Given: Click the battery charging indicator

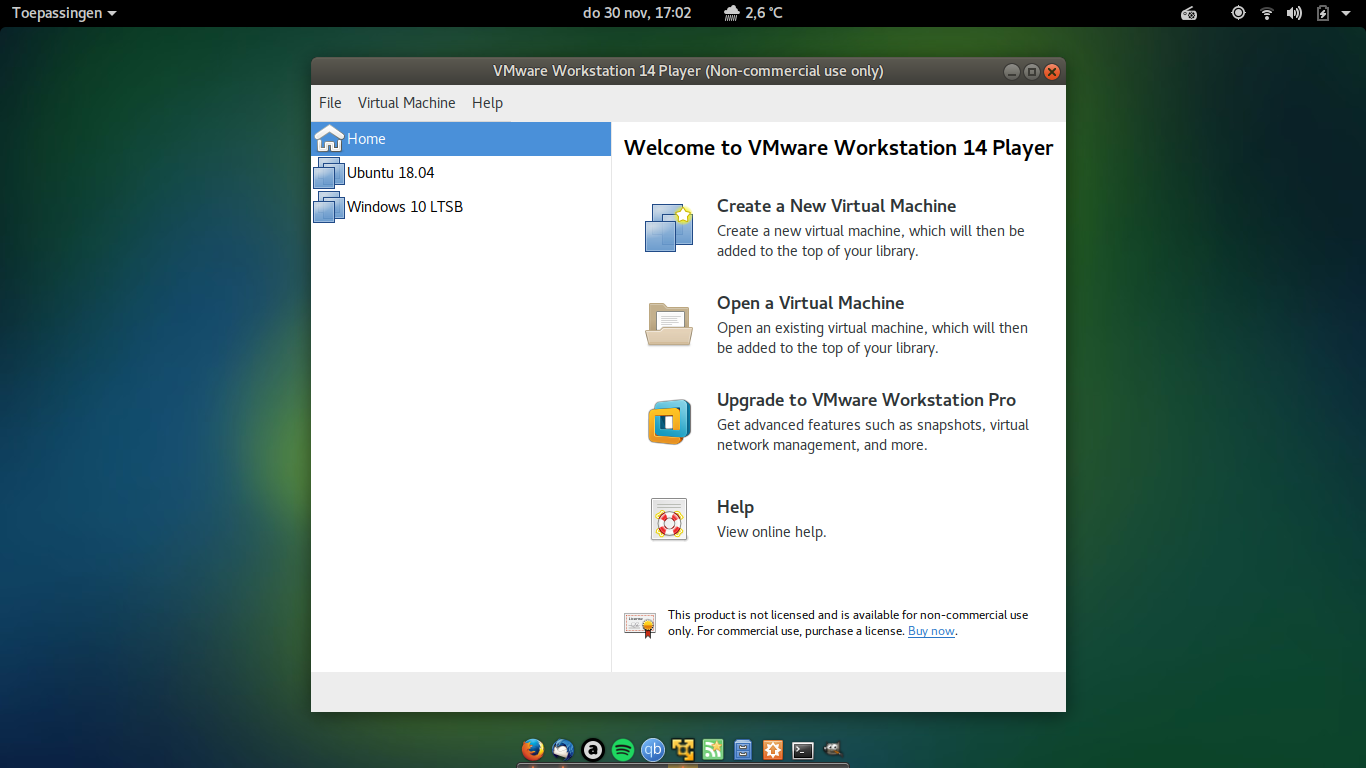Looking at the screenshot, I should tap(1323, 13).
